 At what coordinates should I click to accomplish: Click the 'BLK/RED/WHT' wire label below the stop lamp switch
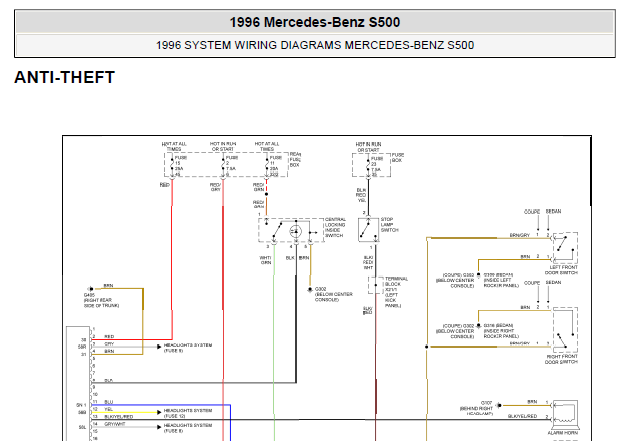(x=368, y=263)
